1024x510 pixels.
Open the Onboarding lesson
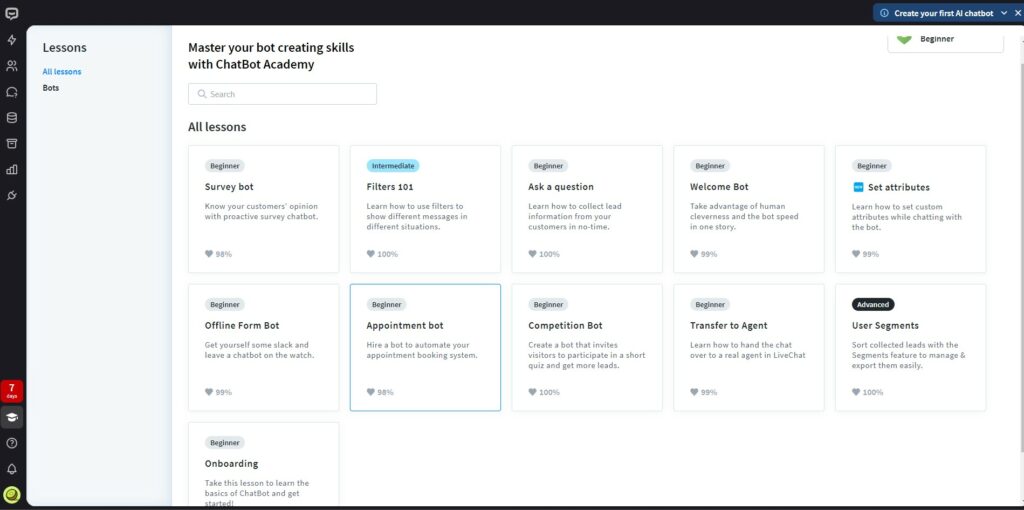264,464
